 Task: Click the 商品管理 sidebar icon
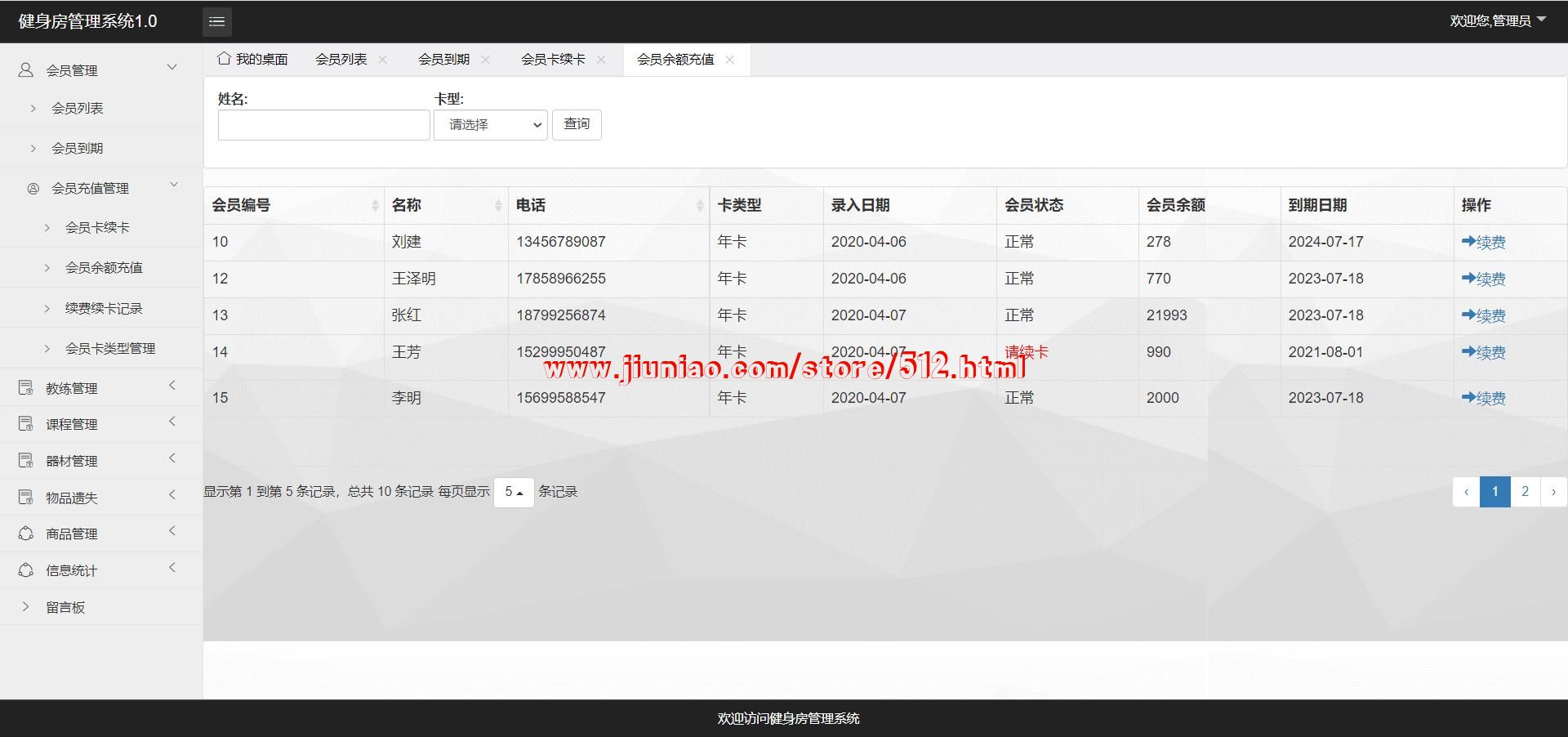coord(26,534)
